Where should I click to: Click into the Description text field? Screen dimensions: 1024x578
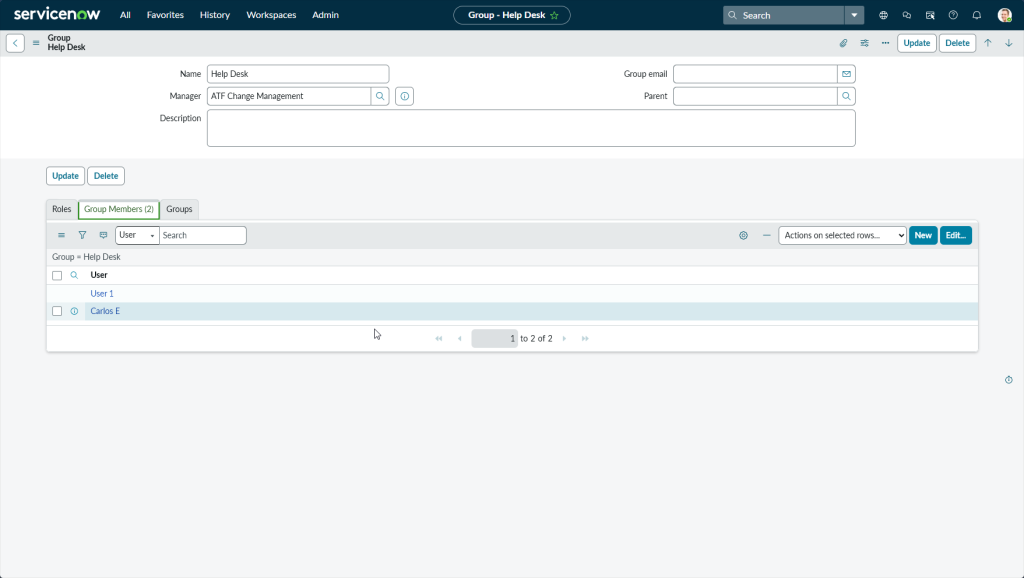[530, 128]
